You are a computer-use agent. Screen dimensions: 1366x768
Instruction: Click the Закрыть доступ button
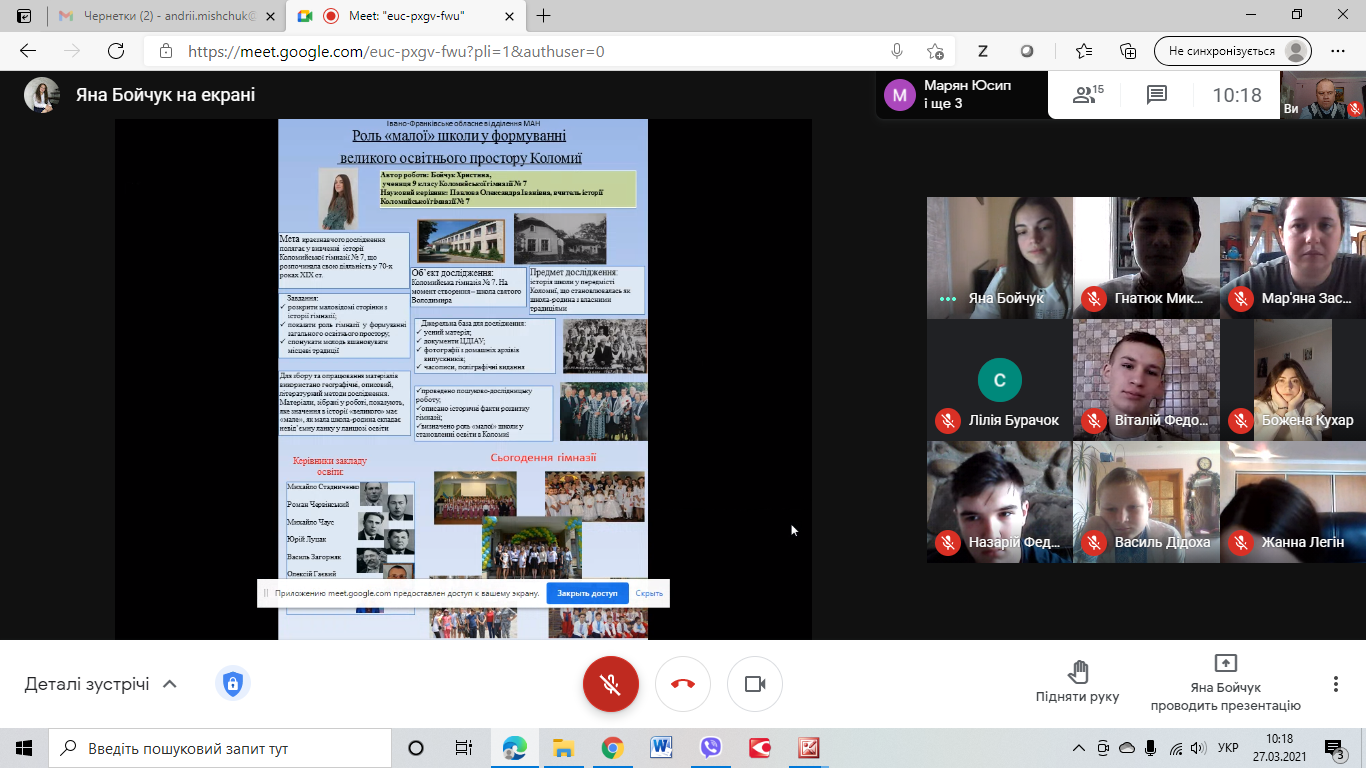pos(587,593)
